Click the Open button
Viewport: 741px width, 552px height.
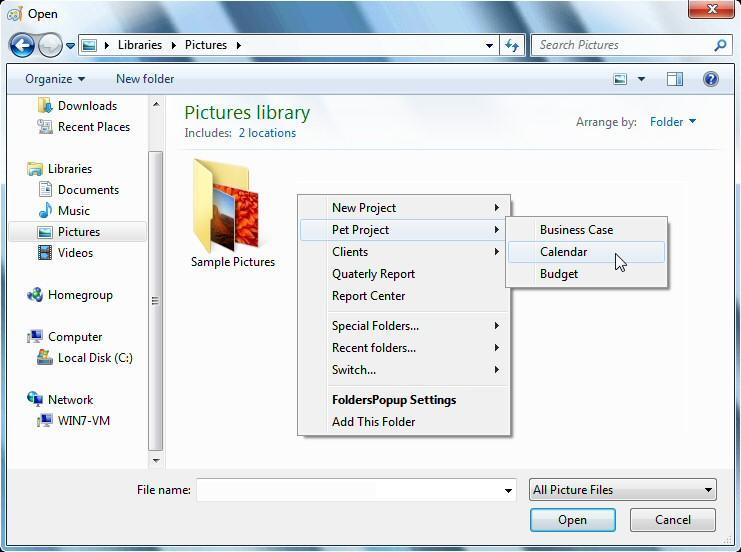point(572,520)
